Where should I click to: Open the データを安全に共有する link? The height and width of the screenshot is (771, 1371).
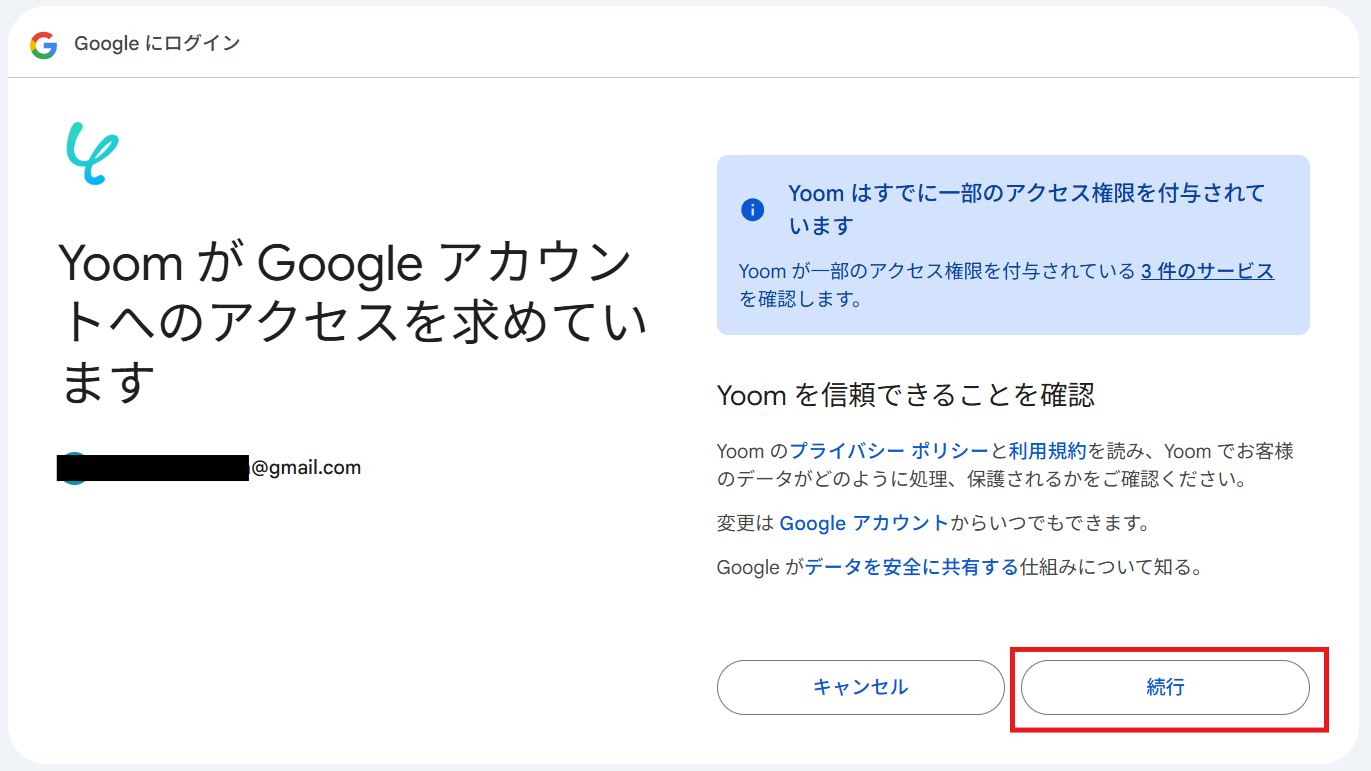coord(911,568)
